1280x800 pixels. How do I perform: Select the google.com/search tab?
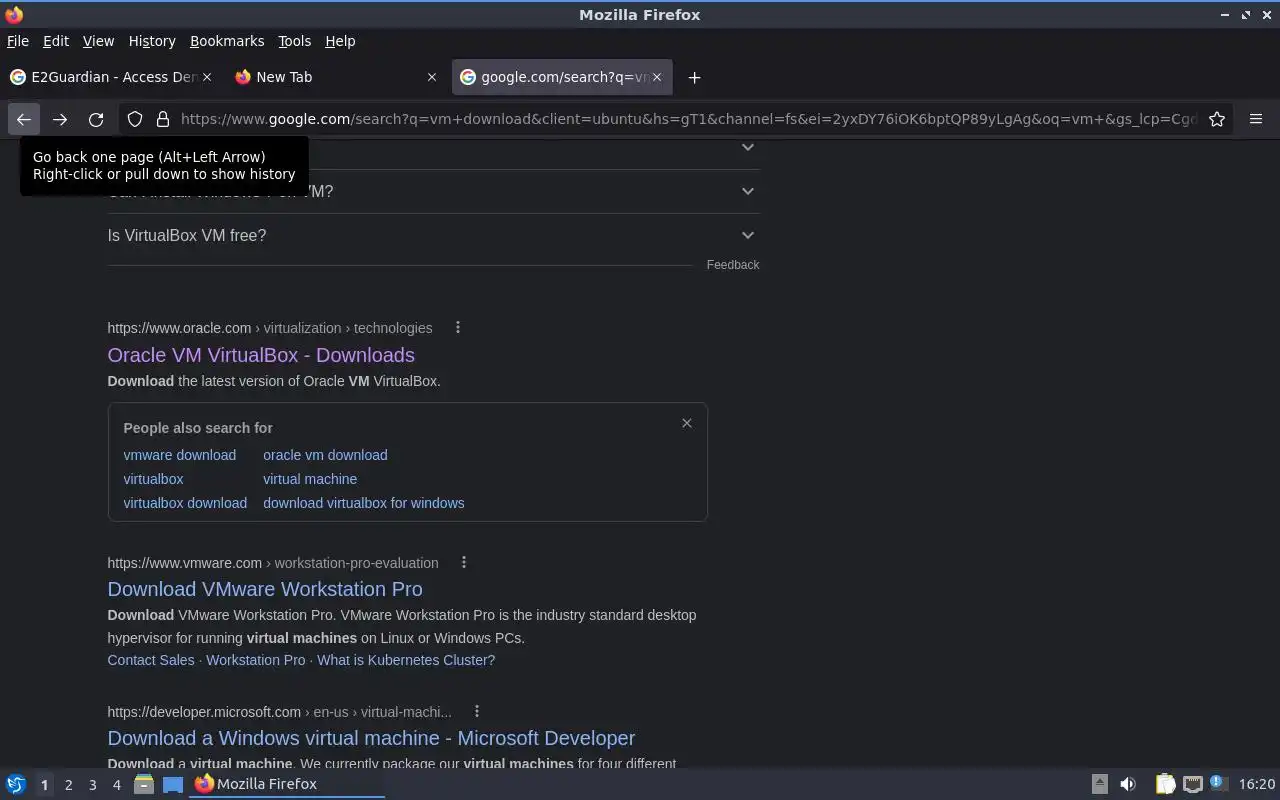click(x=561, y=77)
